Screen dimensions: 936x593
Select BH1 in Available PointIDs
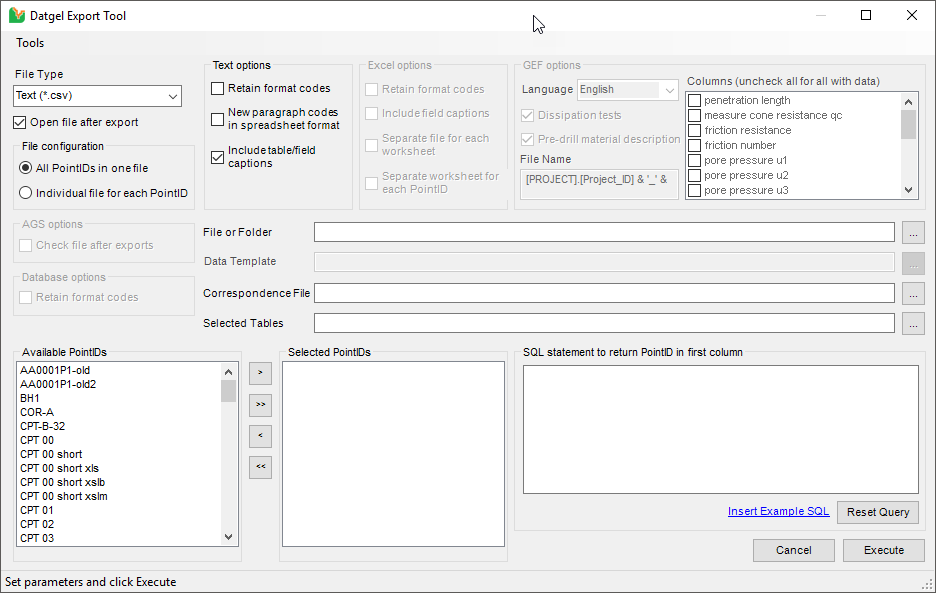(30, 398)
